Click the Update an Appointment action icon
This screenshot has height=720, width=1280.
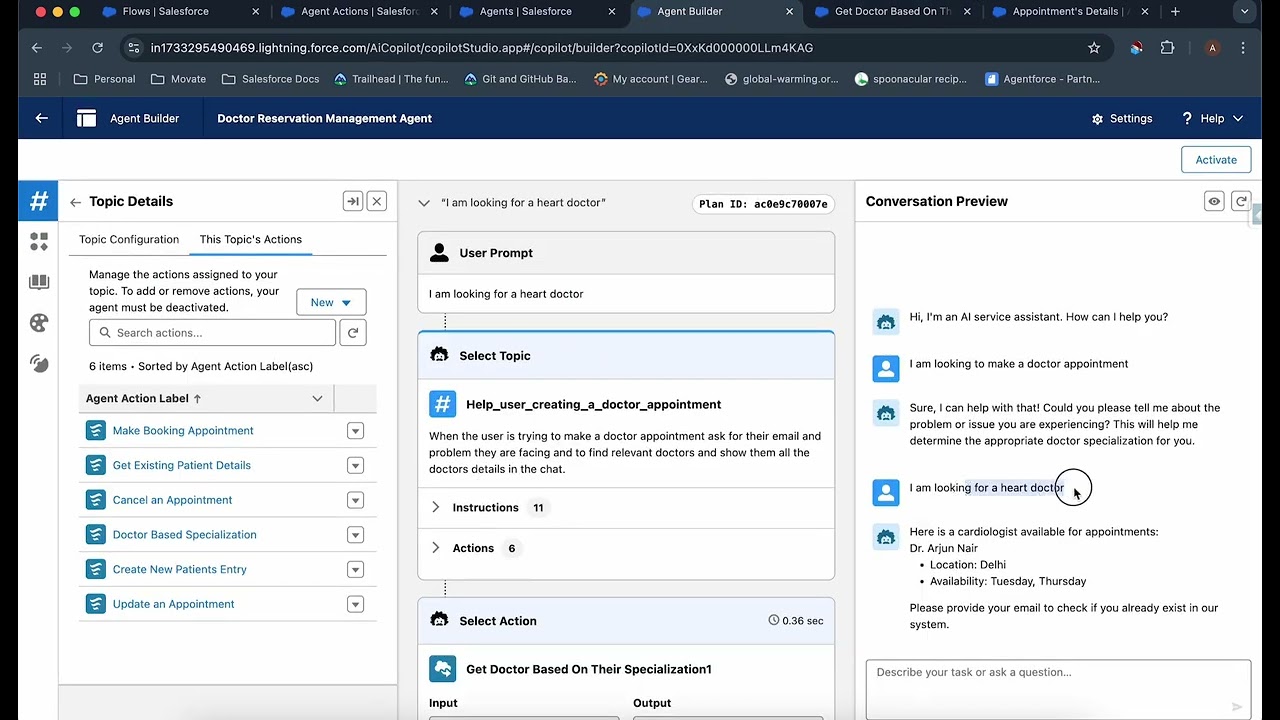tap(96, 604)
